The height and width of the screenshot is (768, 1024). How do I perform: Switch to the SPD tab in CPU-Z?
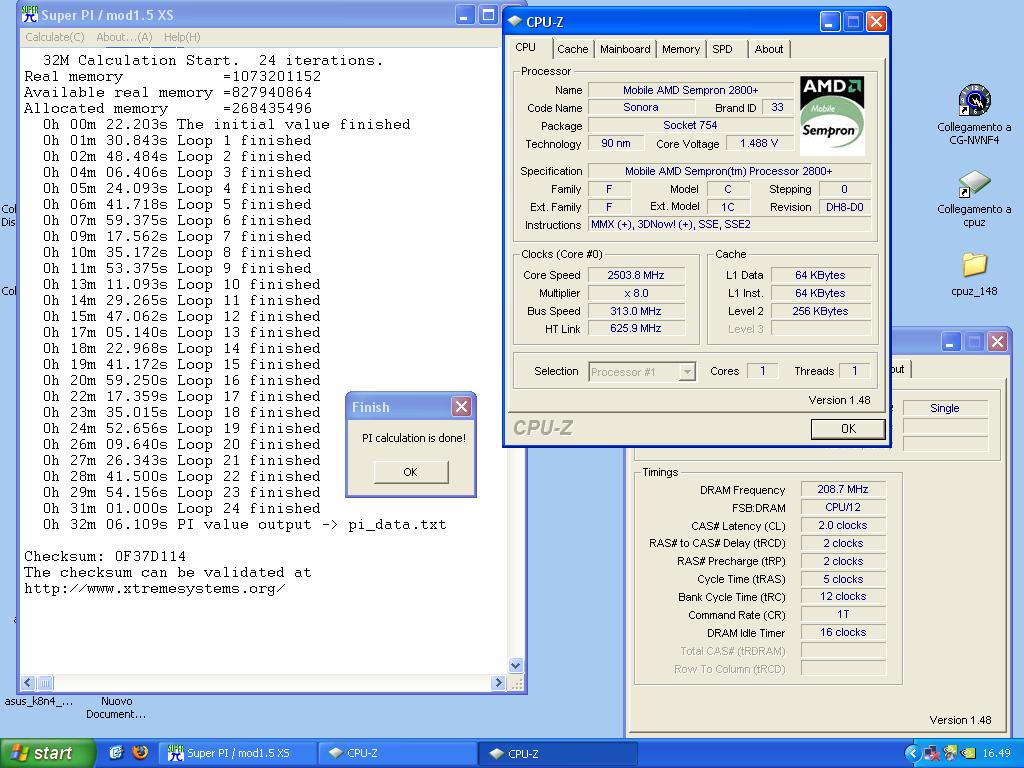pyautogui.click(x=722, y=49)
